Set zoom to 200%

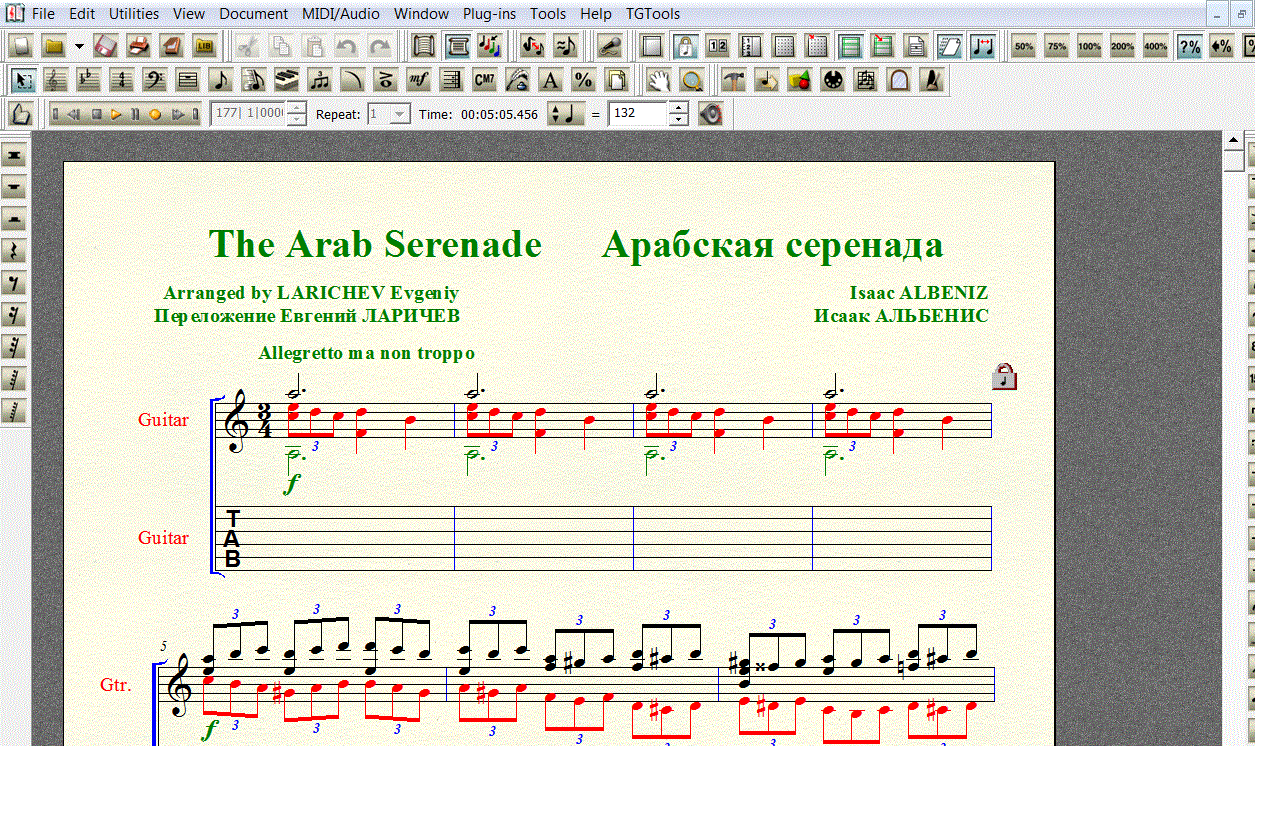coord(1123,46)
